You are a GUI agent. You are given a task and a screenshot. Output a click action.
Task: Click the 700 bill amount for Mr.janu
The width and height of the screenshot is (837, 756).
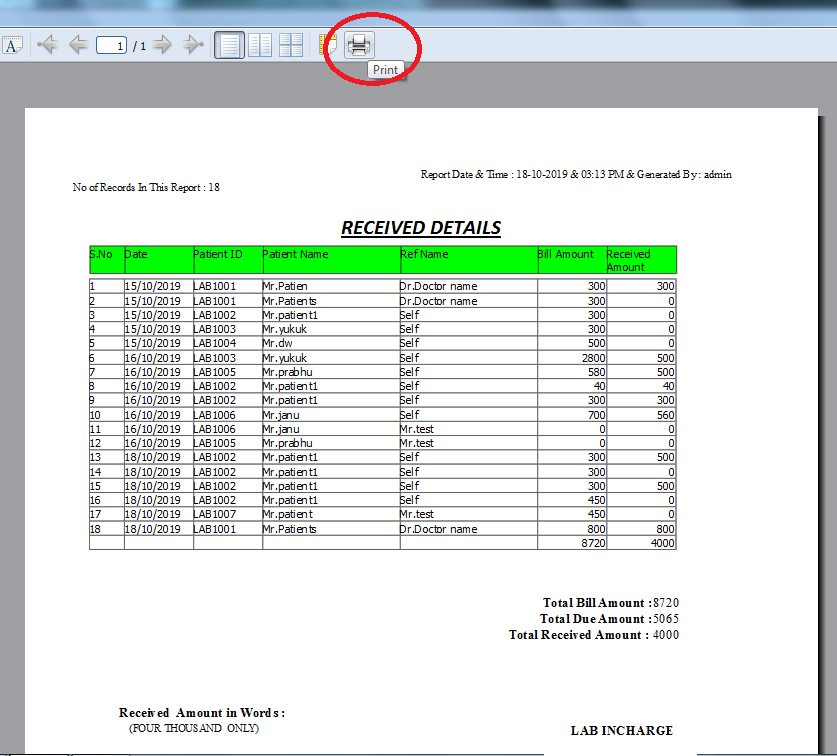point(596,415)
